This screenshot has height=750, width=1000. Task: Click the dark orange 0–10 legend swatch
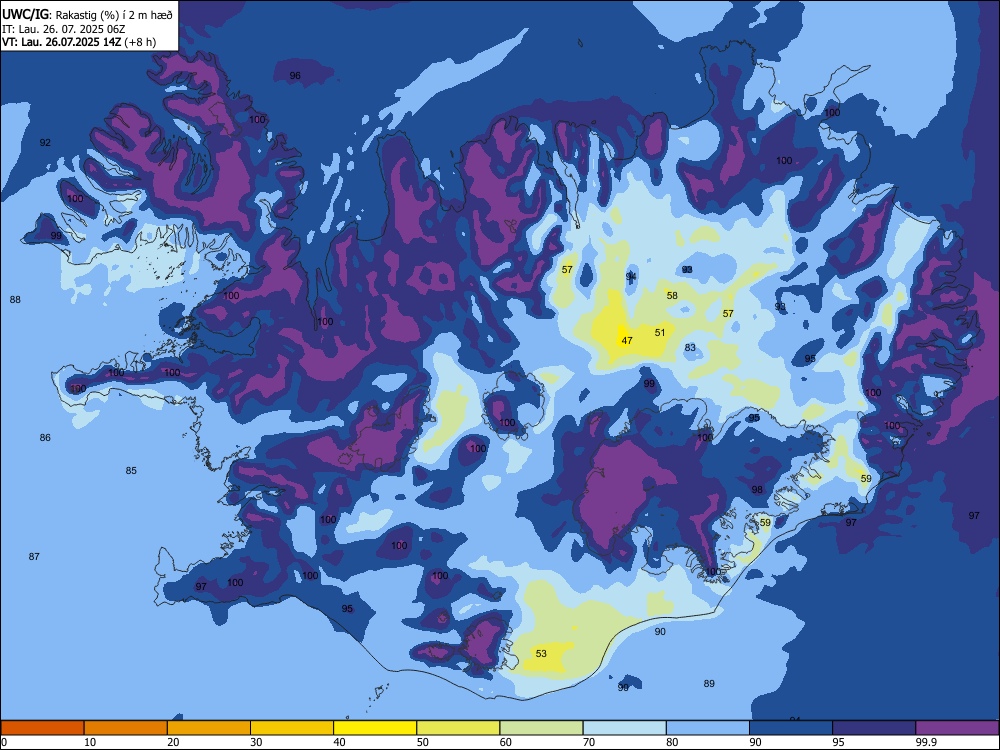click(x=42, y=728)
